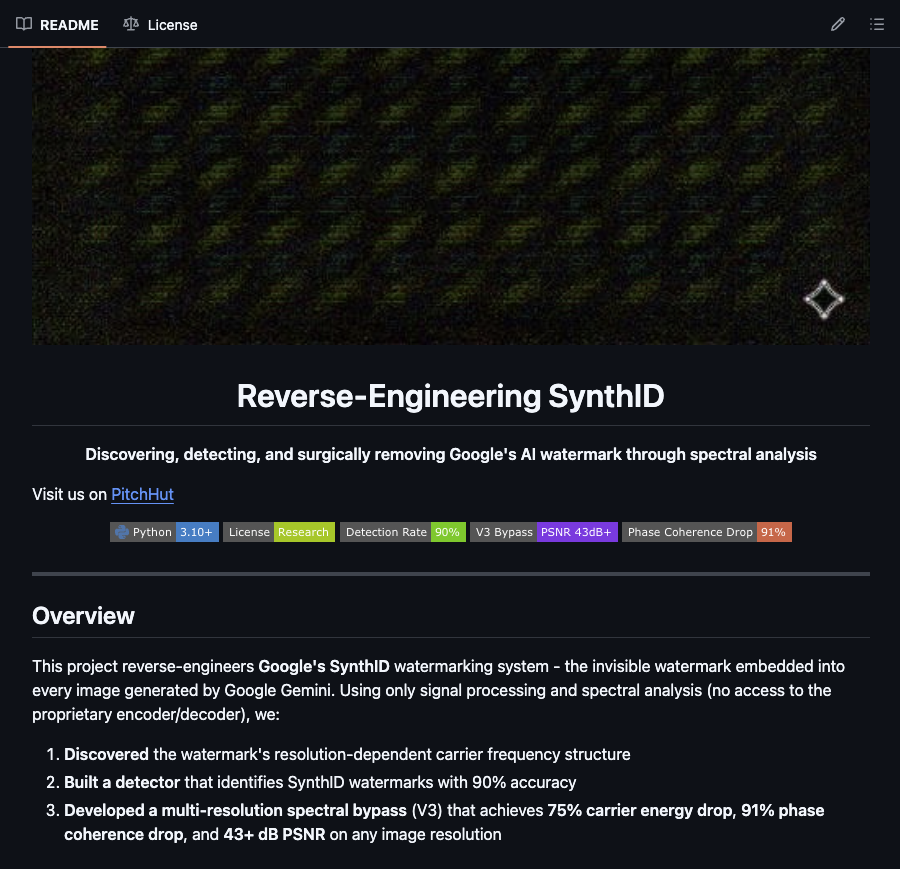Click 'Developed a multi-resolution spectral bypass' text
This screenshot has width=900, height=869.
(x=235, y=810)
